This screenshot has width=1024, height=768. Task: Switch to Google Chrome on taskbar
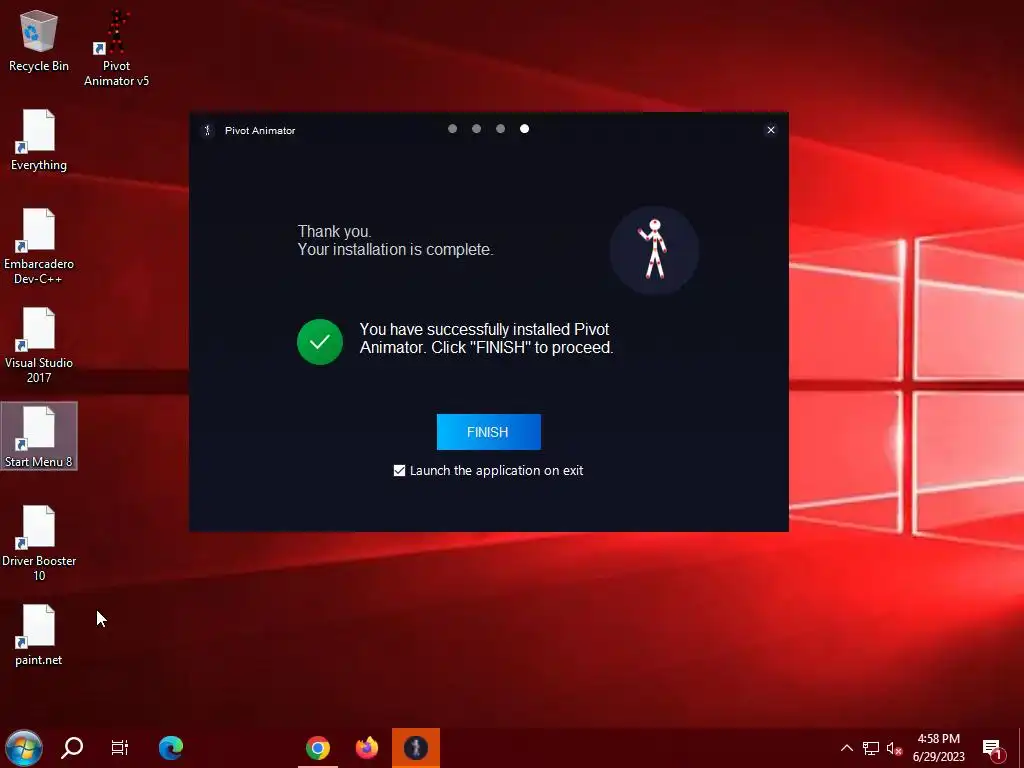(x=318, y=748)
